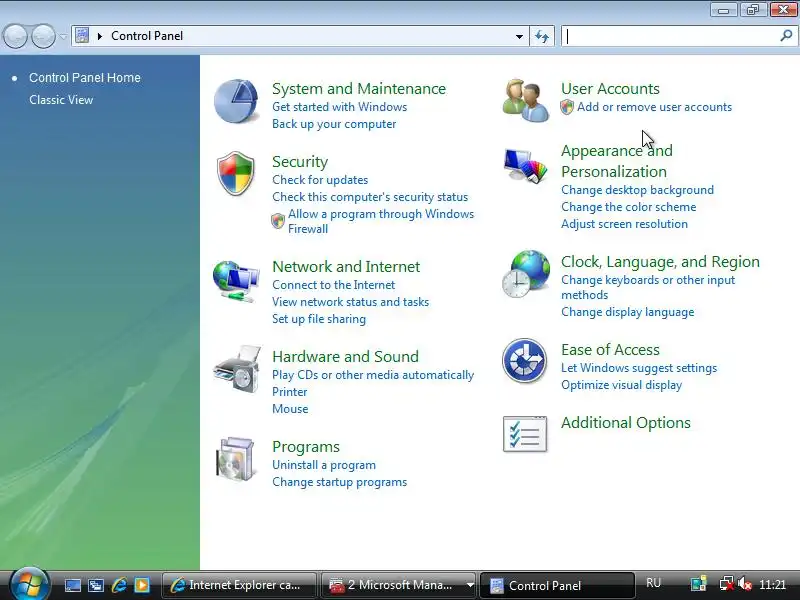
Task: Launch Windows Media Player from Quick Launch
Action: click(142, 585)
